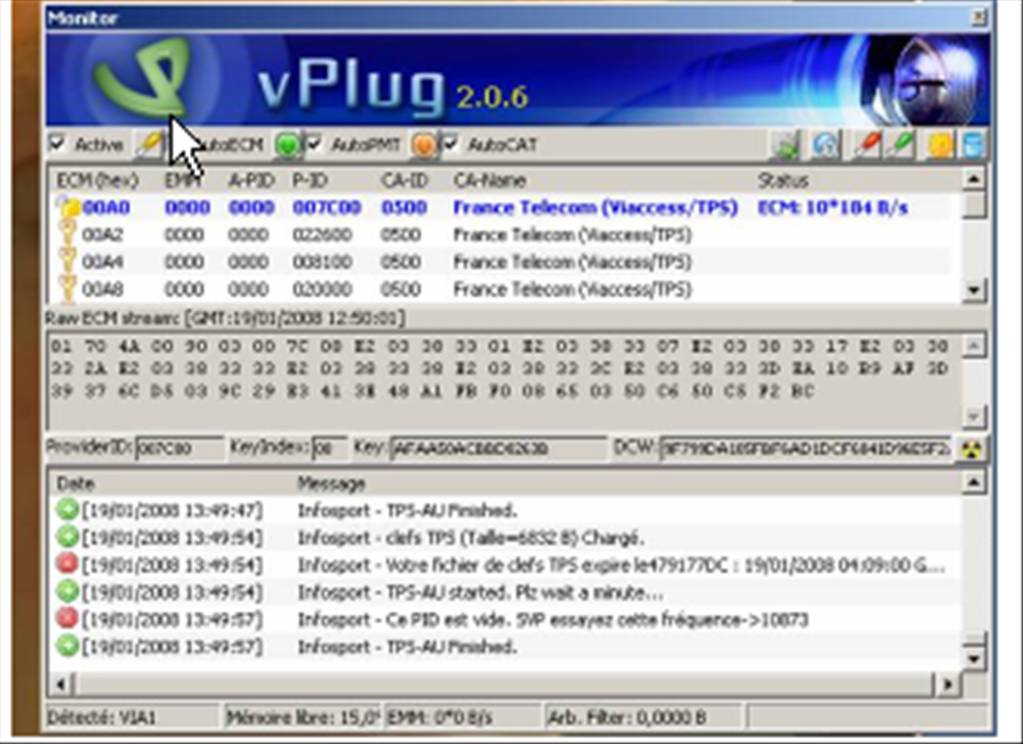The height and width of the screenshot is (744, 1023).
Task: Click green icon of last 13:49:57 Finished entry
Action: [67, 646]
